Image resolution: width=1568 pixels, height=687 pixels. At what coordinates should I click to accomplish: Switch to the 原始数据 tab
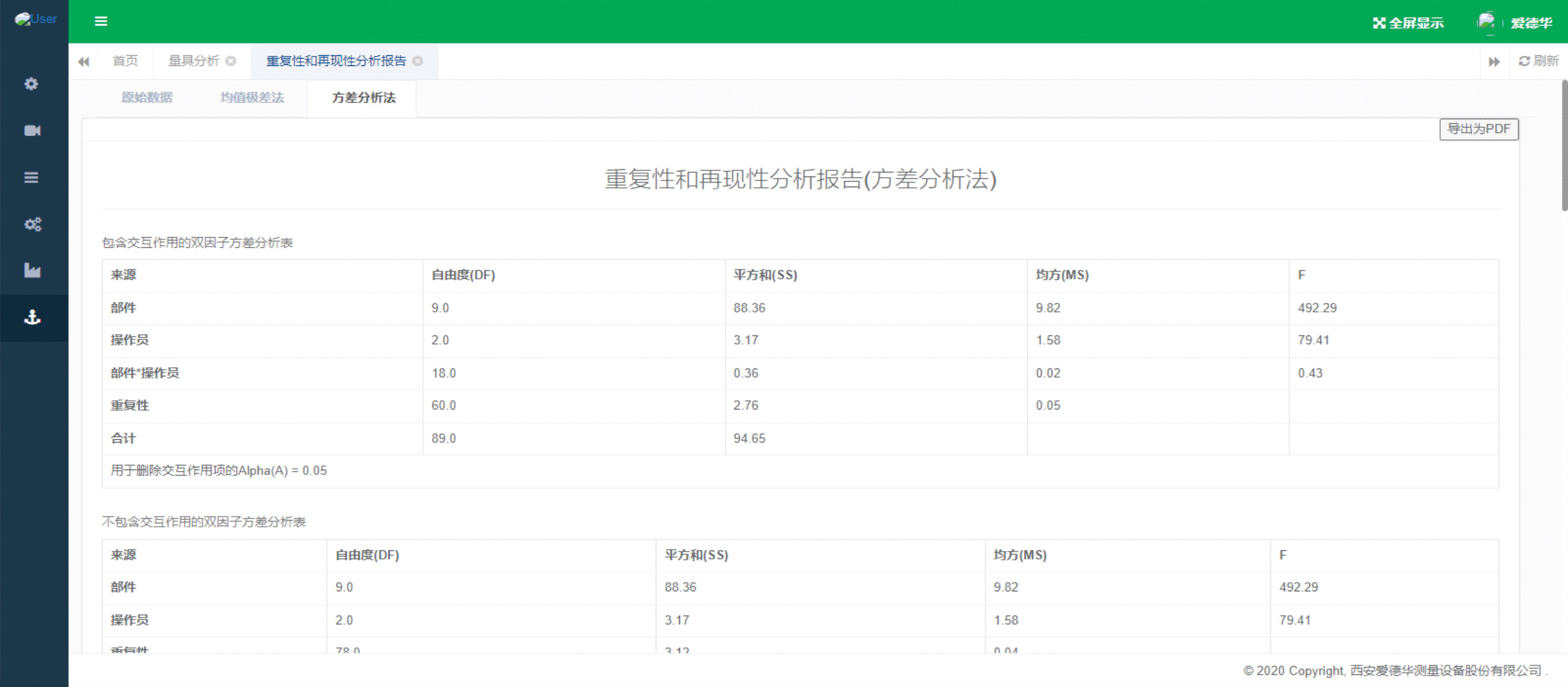(147, 98)
